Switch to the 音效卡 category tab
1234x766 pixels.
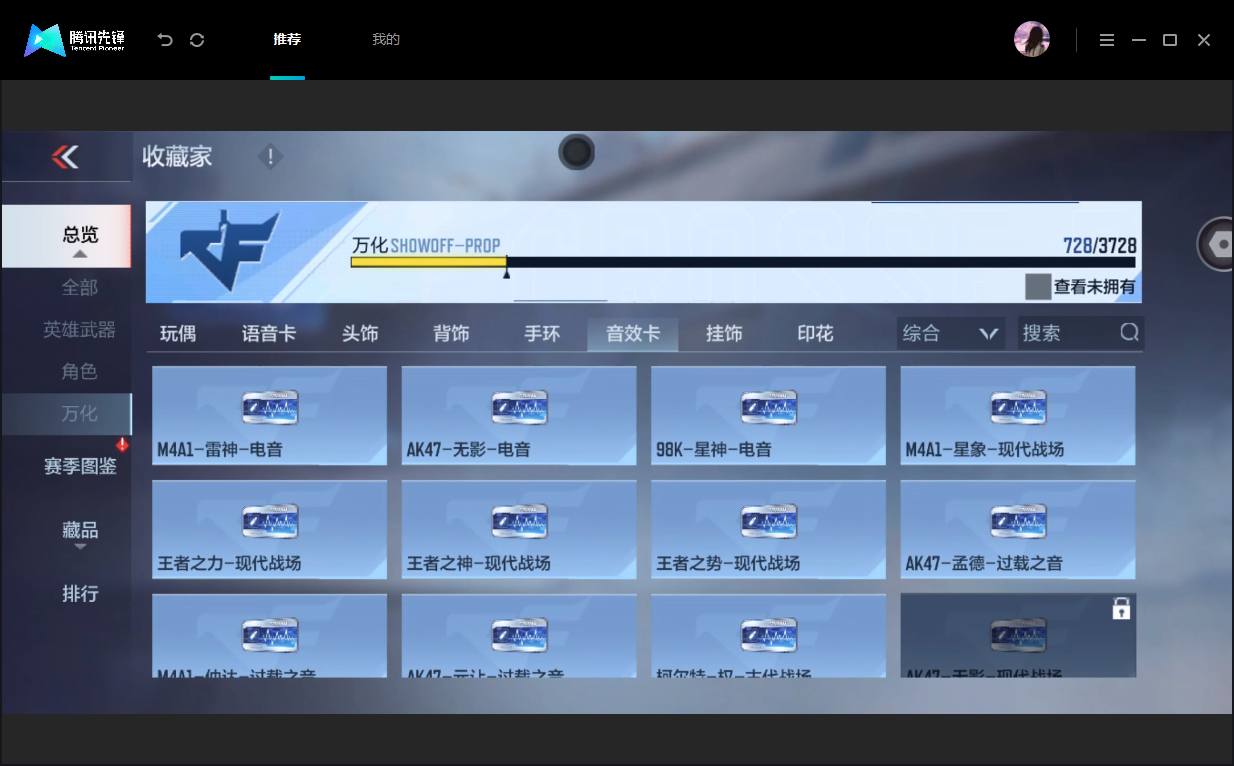tap(633, 334)
